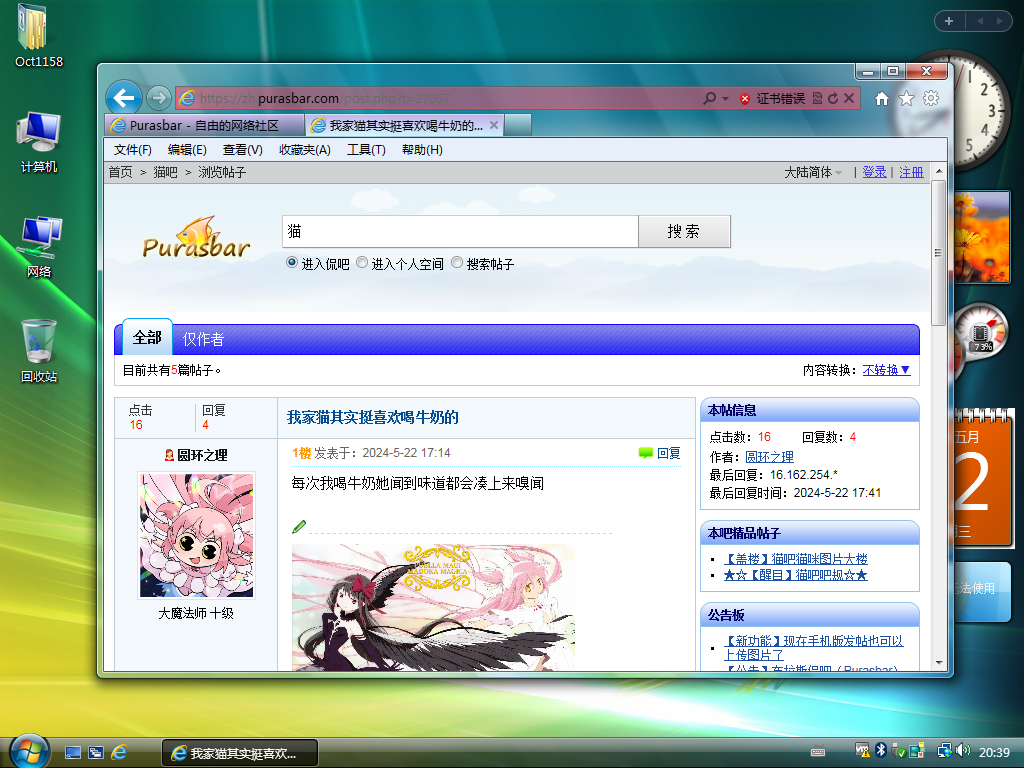Viewport: 1024px width, 768px height.
Task: Switch to the 'Purasbar - 自由的网络社区' tab
Action: [x=204, y=125]
